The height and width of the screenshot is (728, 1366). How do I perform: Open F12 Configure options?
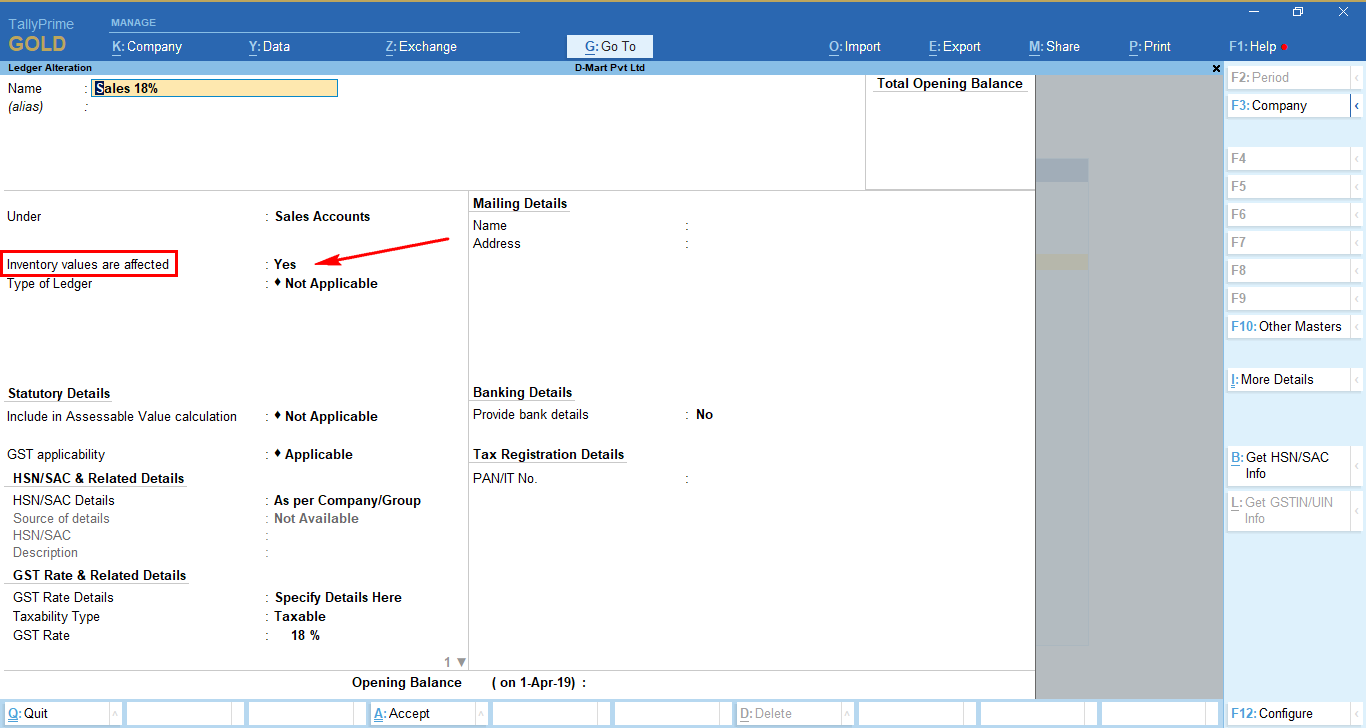click(1288, 714)
